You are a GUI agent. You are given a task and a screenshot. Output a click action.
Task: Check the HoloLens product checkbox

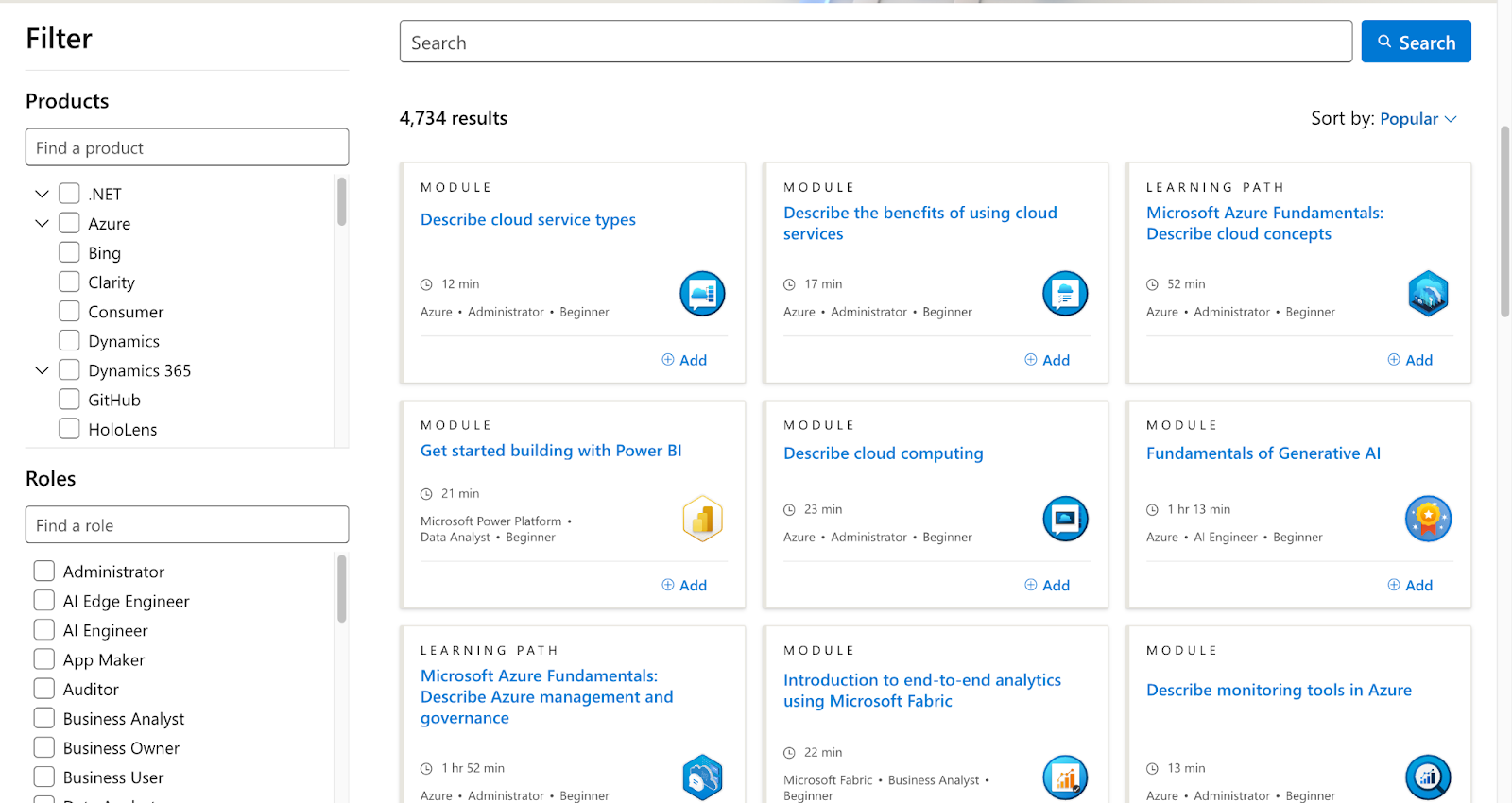(69, 429)
